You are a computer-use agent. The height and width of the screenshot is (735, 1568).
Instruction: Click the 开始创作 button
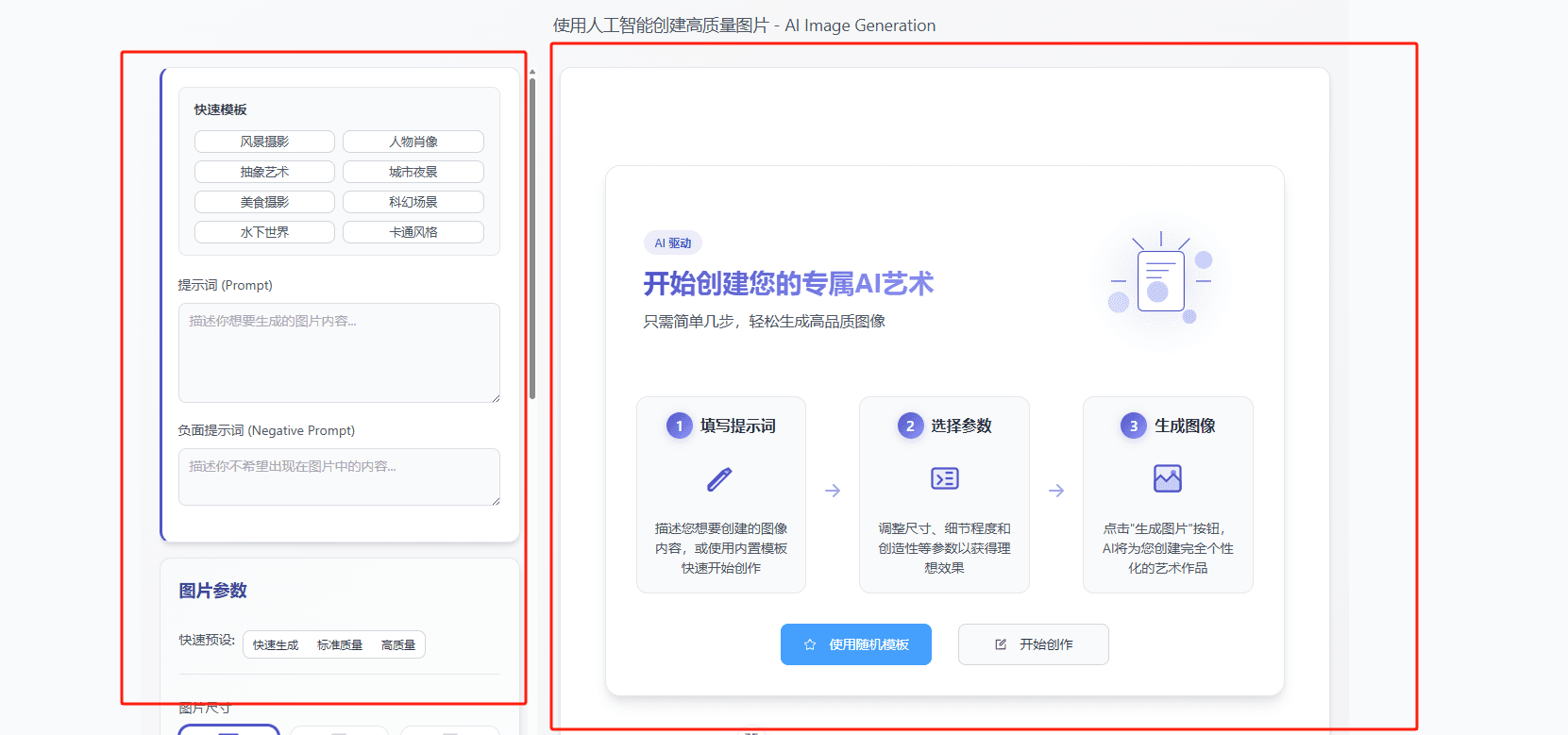tap(1034, 644)
